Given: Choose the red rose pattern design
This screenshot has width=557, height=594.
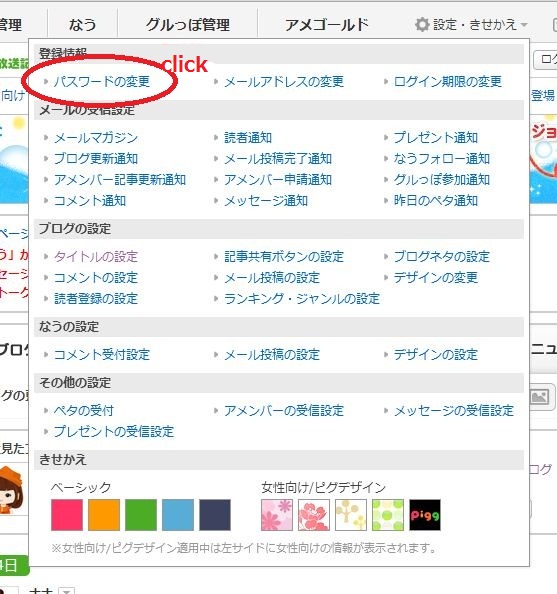Looking at the screenshot, I should point(314,515).
